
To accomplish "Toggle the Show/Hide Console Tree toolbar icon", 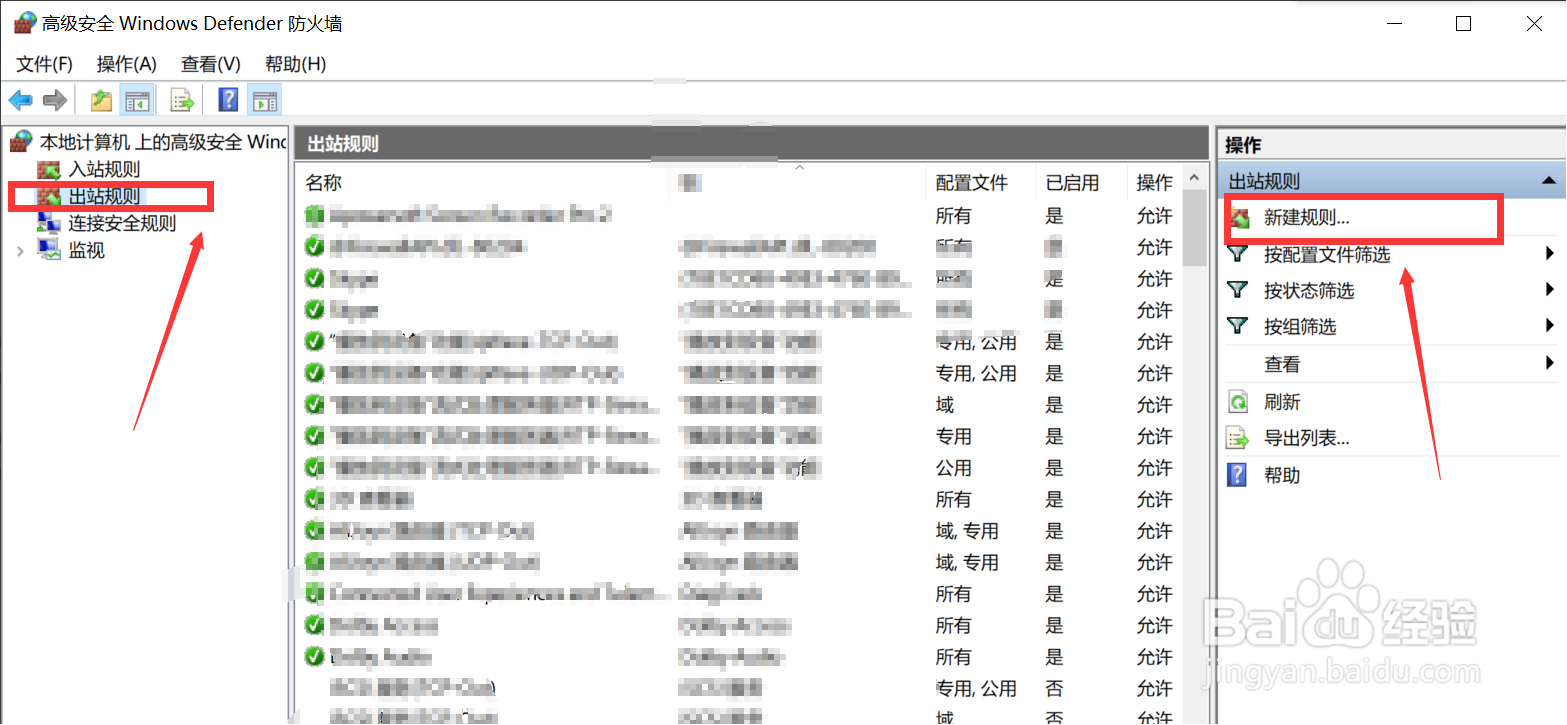I will point(136,100).
